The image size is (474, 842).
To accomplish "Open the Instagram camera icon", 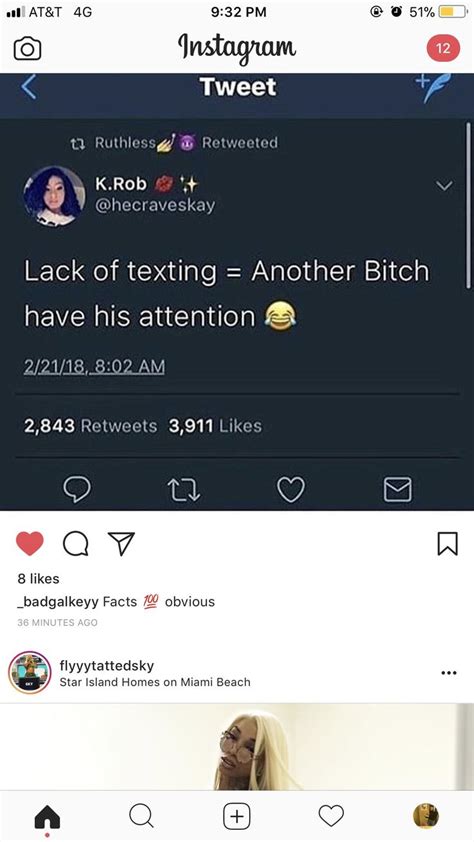I will point(27,49).
